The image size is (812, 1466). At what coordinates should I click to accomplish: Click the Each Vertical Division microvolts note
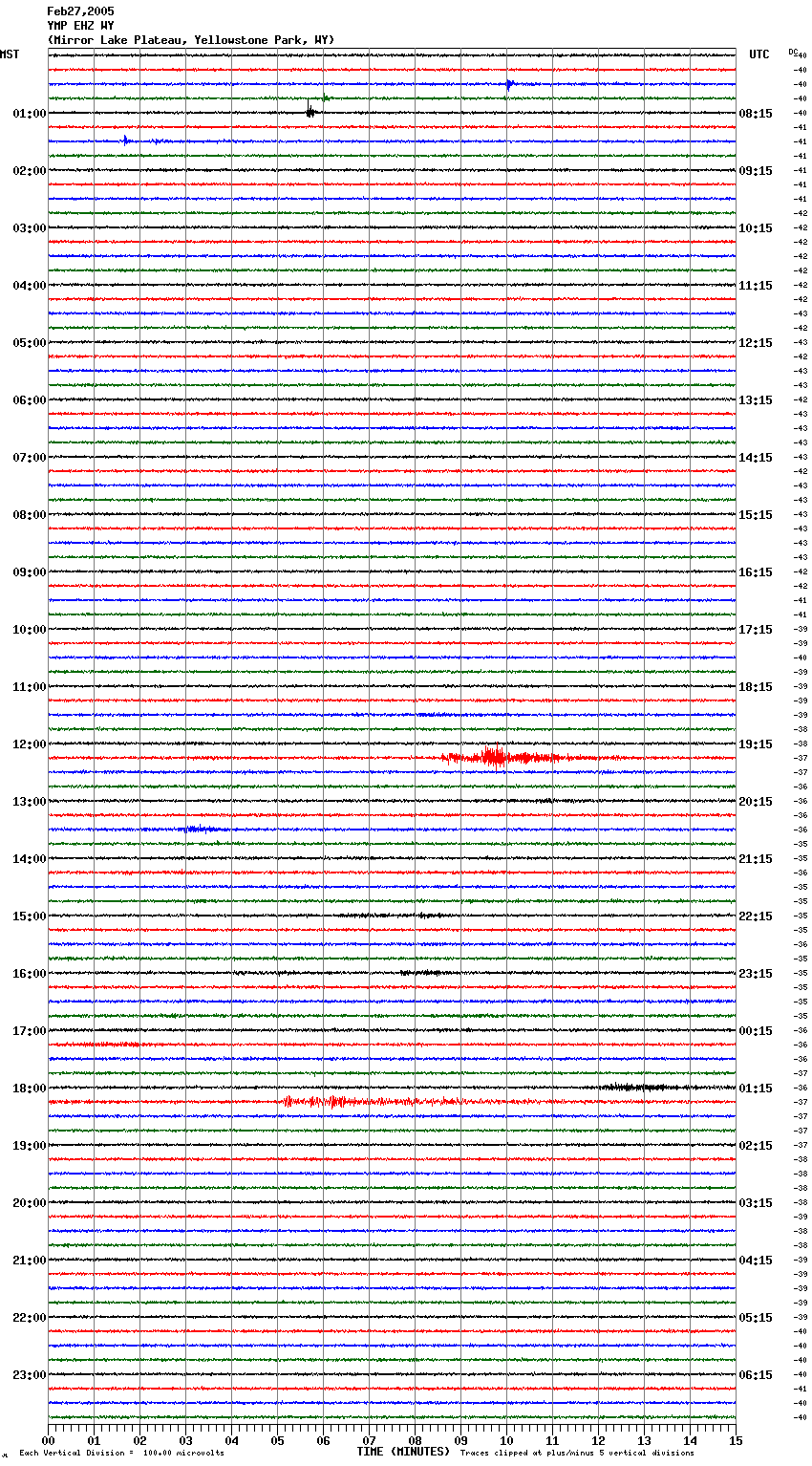[121, 1454]
